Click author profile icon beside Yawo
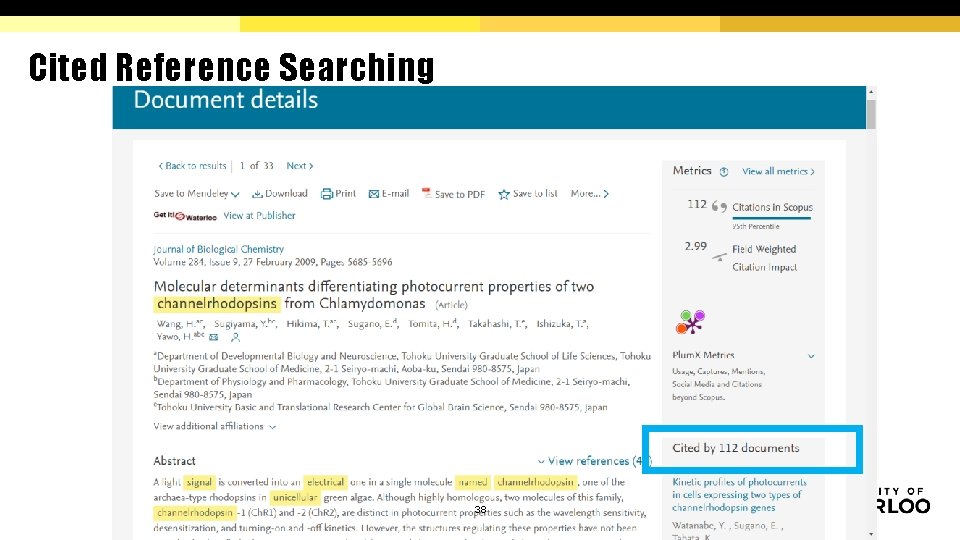 tap(235, 337)
